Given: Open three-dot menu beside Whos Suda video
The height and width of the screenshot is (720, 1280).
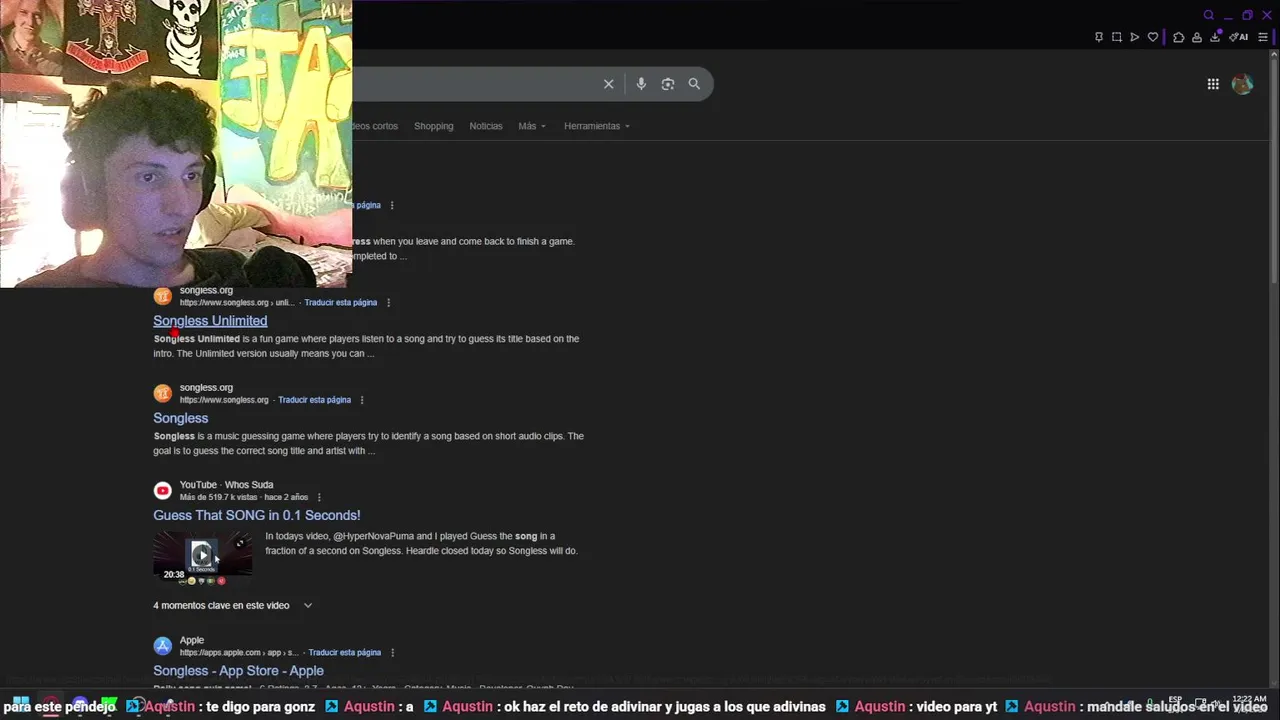Looking at the screenshot, I should click(x=319, y=497).
